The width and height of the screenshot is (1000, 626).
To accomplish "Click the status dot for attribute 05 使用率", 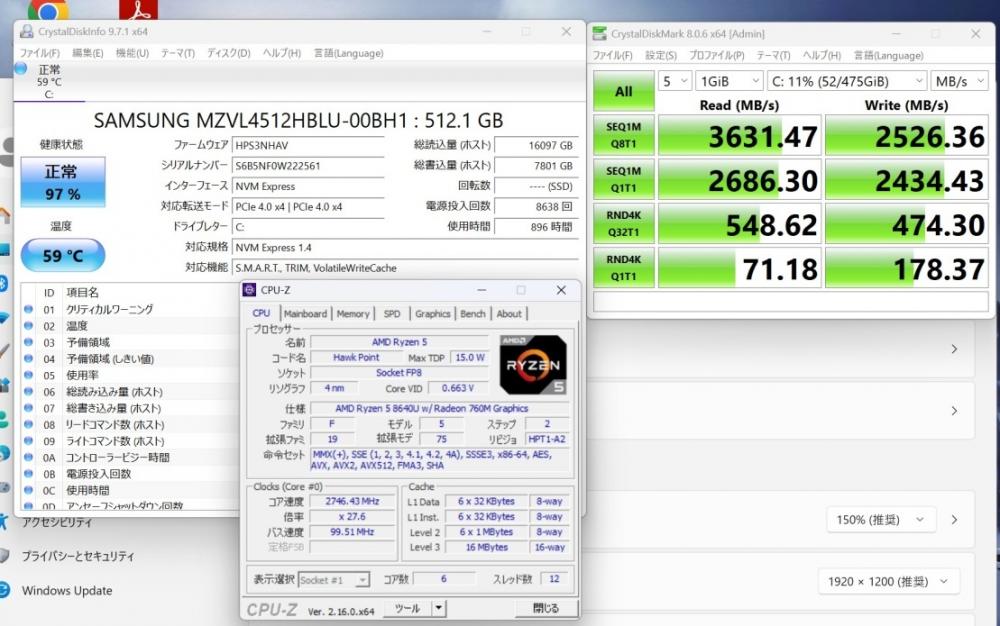I will [29, 375].
